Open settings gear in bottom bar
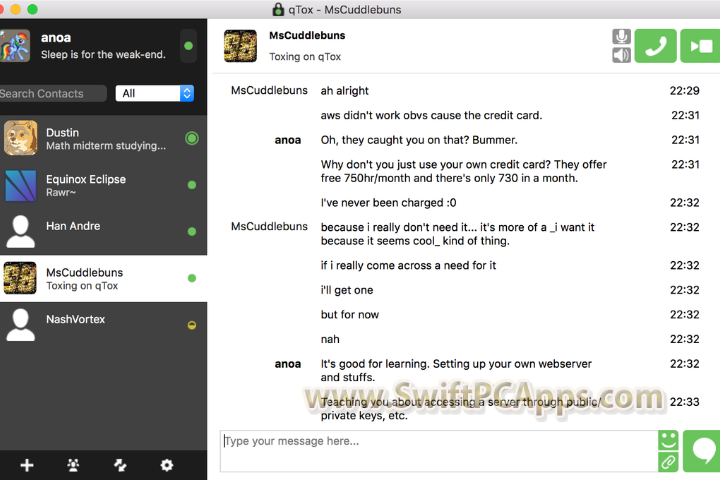 tap(167, 465)
